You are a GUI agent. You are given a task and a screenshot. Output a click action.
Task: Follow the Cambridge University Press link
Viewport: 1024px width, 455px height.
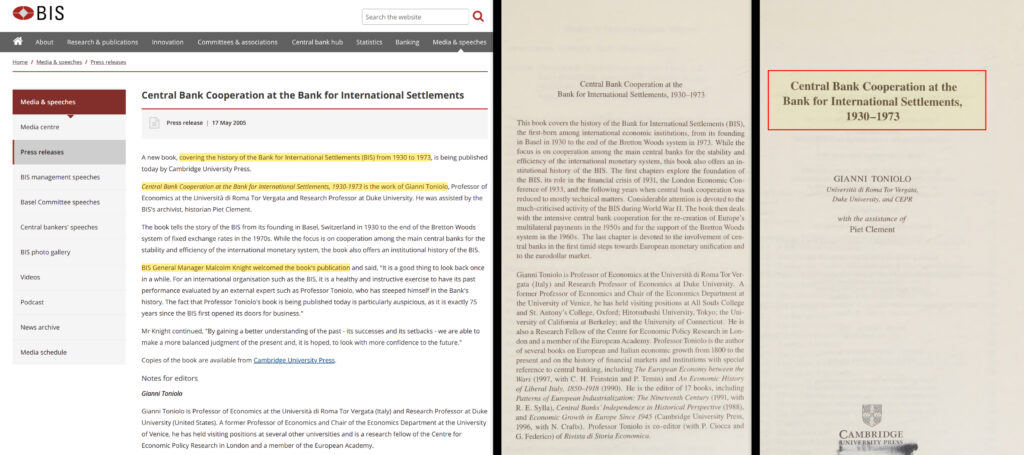[294, 360]
